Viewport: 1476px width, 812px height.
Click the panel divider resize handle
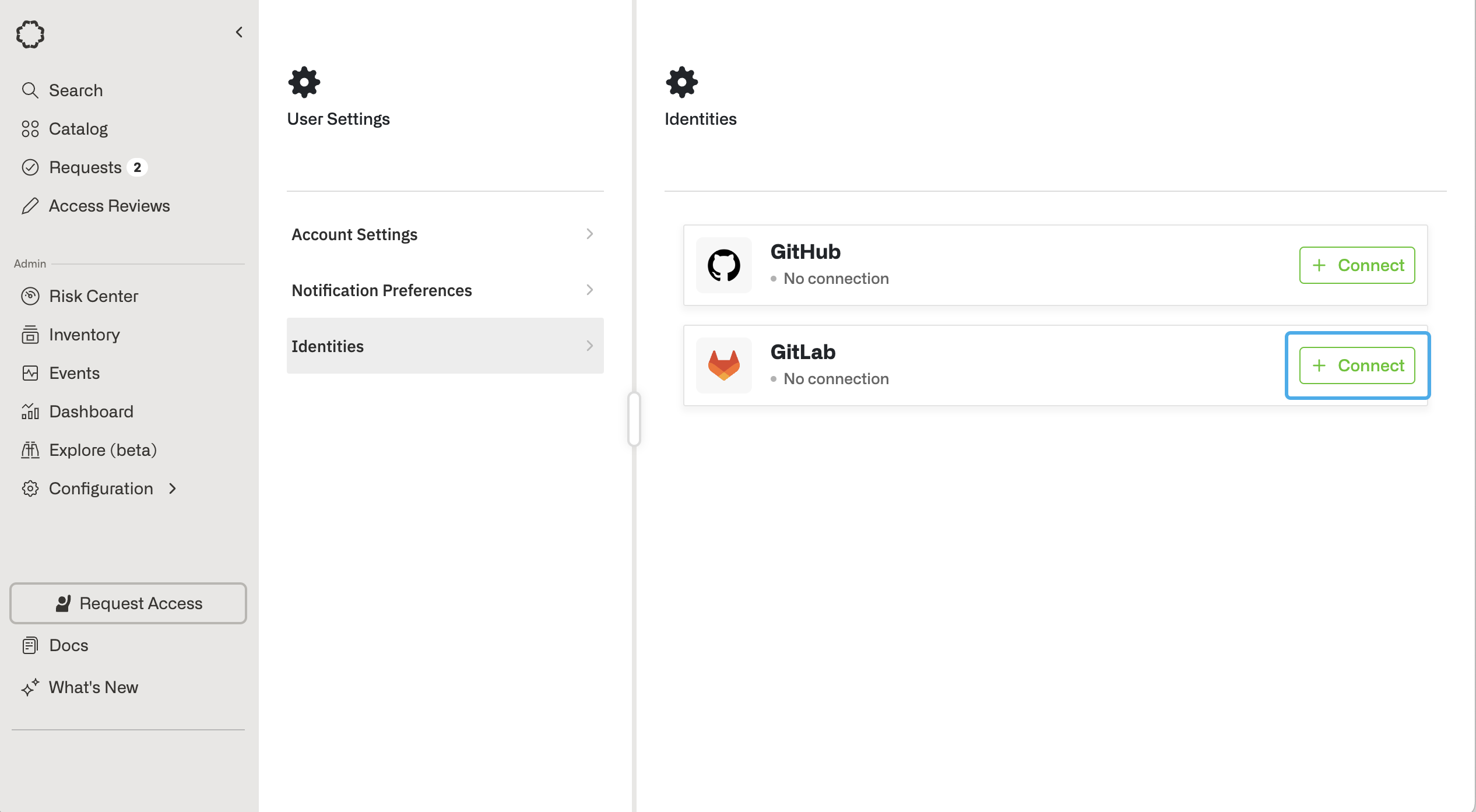click(634, 419)
